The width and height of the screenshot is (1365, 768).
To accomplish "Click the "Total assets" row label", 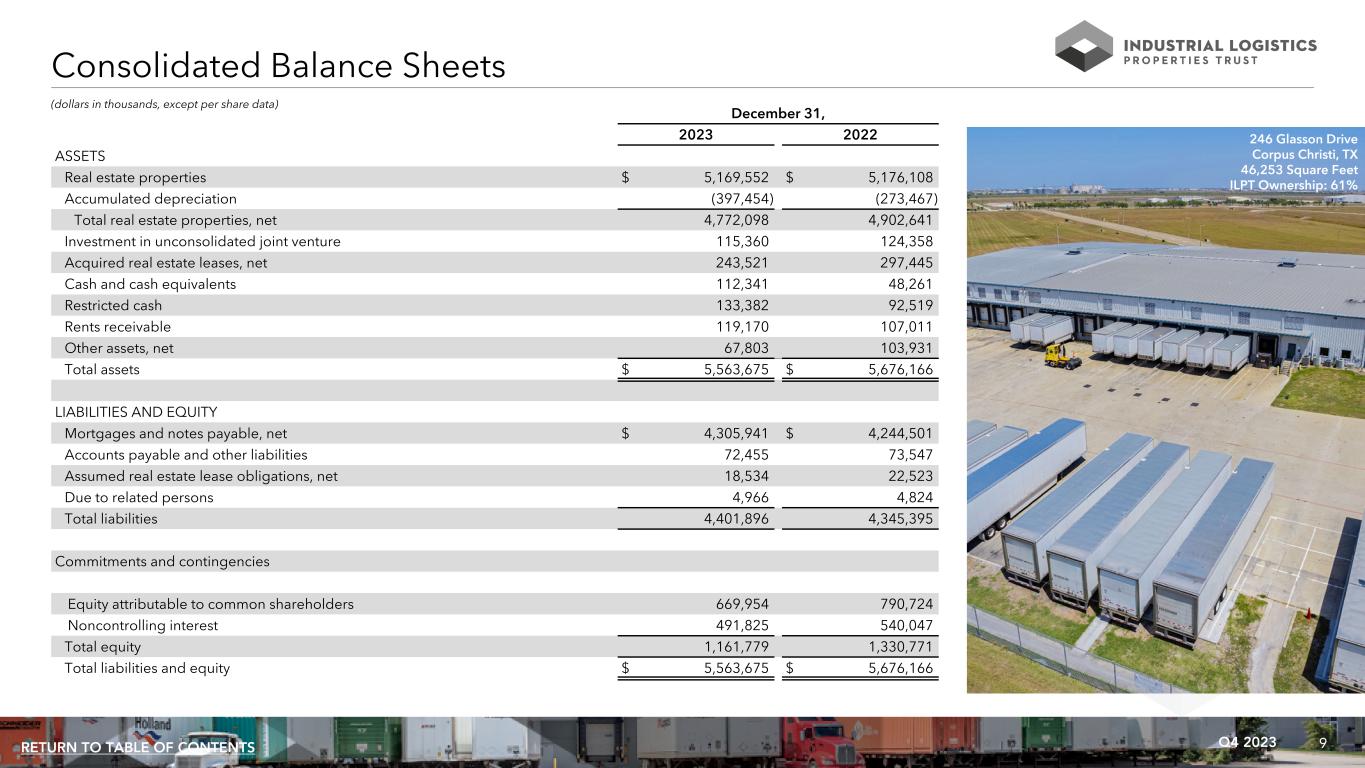I will [x=102, y=369].
